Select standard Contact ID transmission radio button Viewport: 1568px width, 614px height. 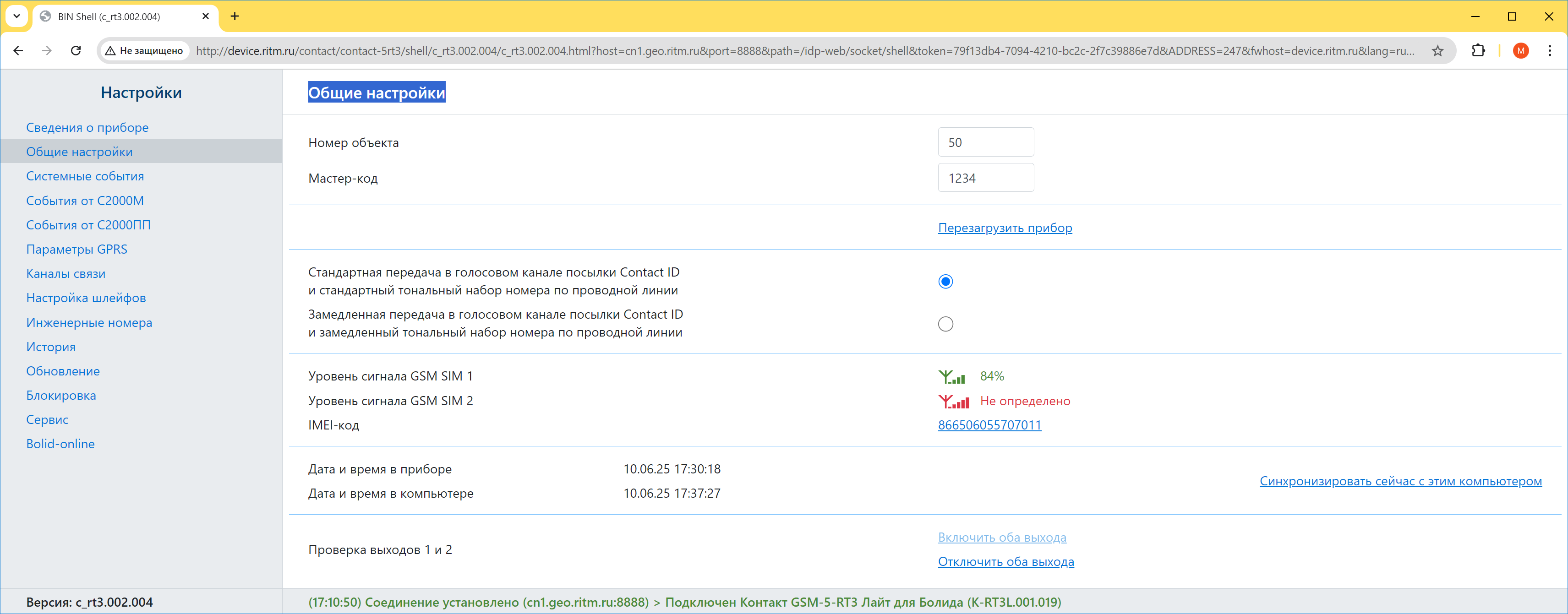click(x=945, y=281)
